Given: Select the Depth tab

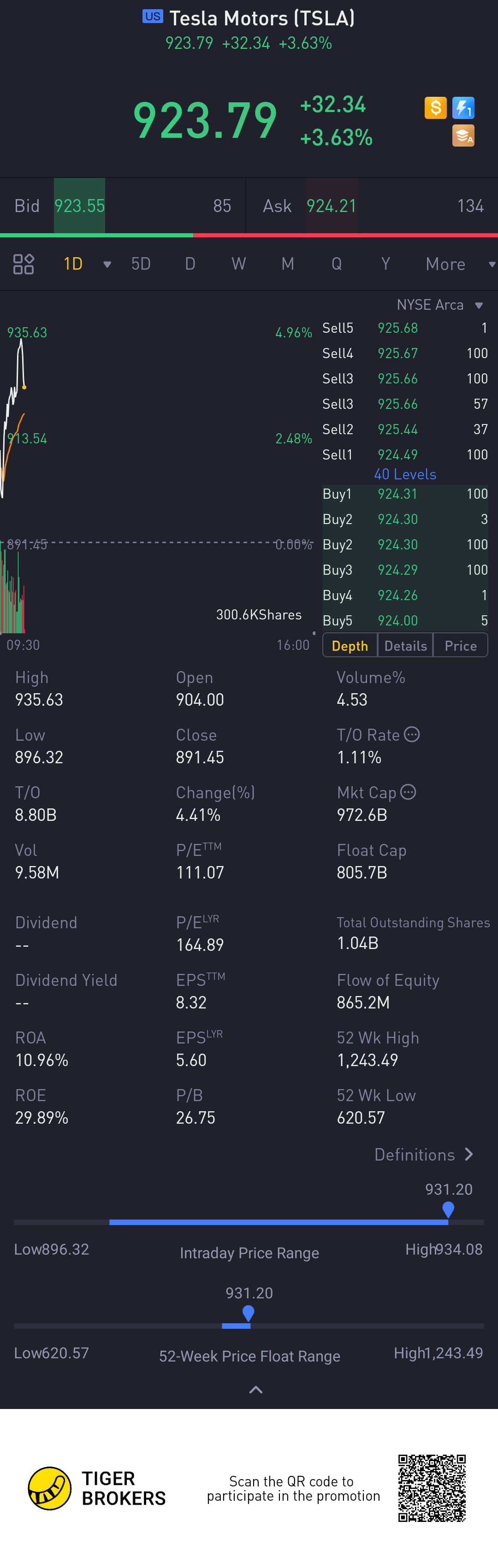Looking at the screenshot, I should [x=350, y=645].
